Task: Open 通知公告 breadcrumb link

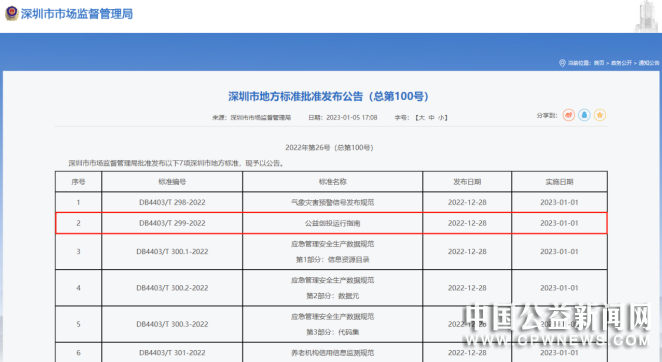Action: tap(648, 63)
